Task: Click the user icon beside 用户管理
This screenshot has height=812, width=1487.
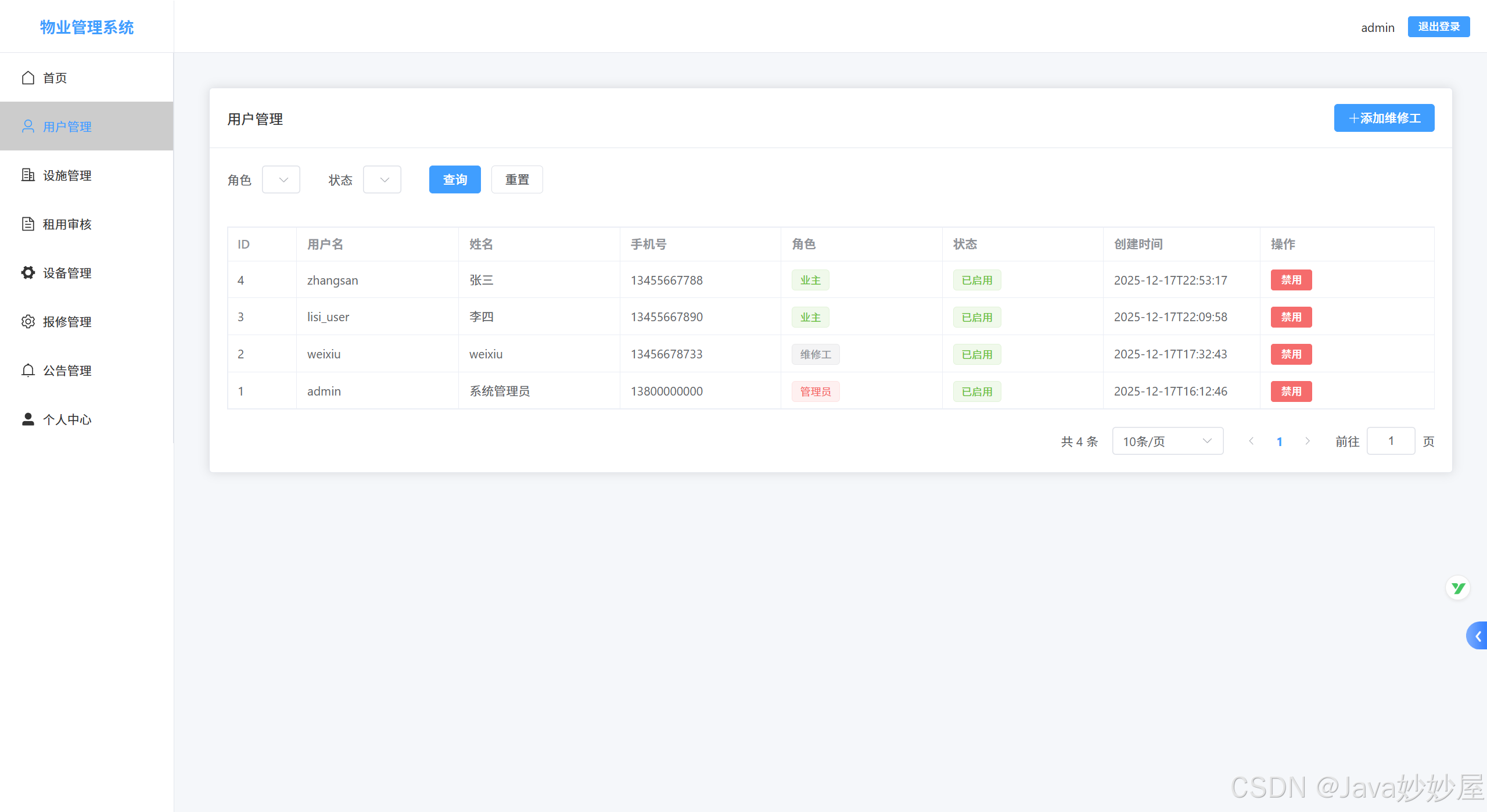Action: 28,127
